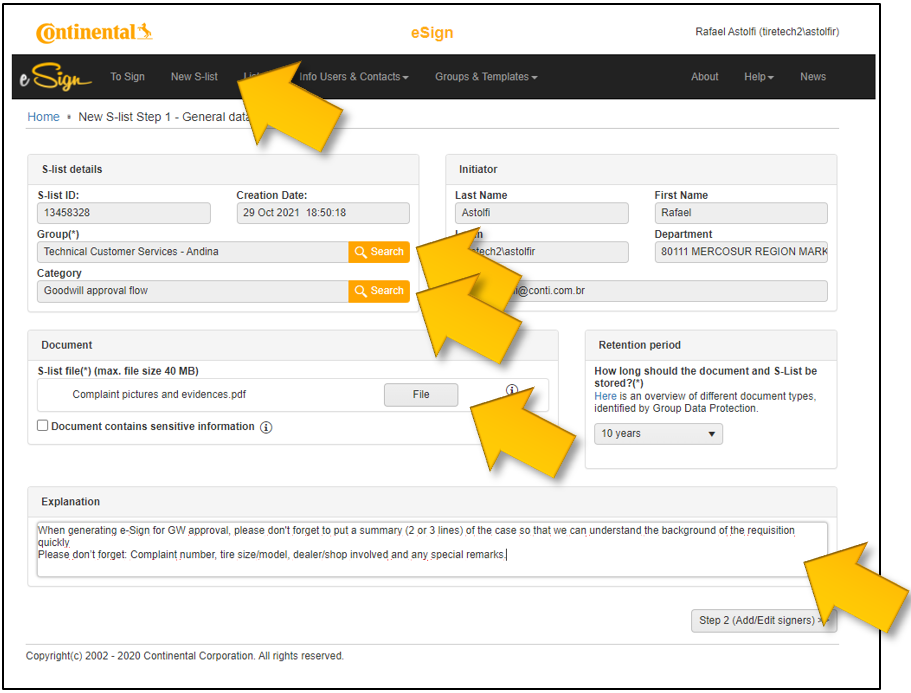The image size is (911, 693).
Task: Click the Last Name field Astolfi
Action: click(x=541, y=213)
